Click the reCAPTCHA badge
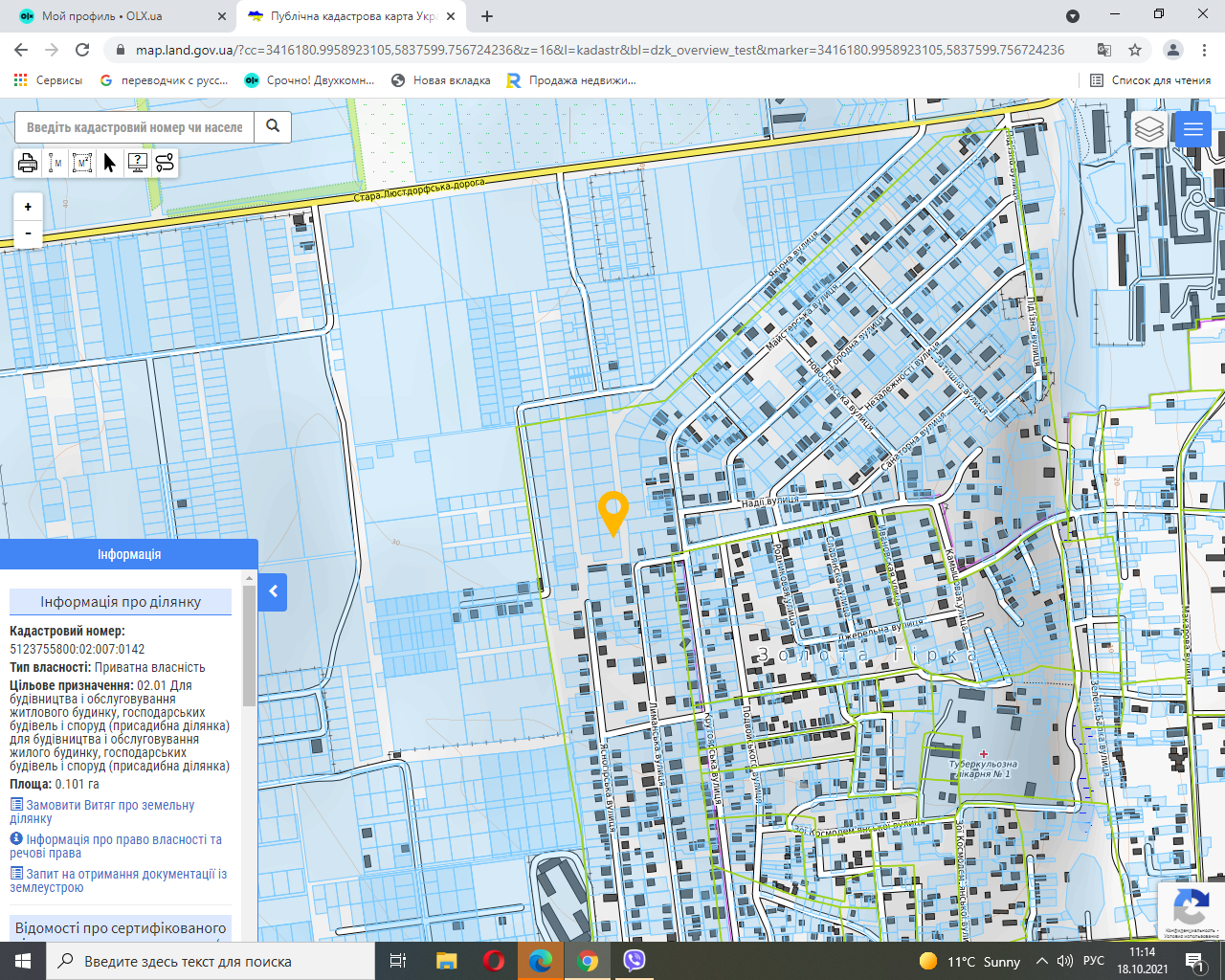This screenshot has height=980, width=1225. coord(1191,910)
